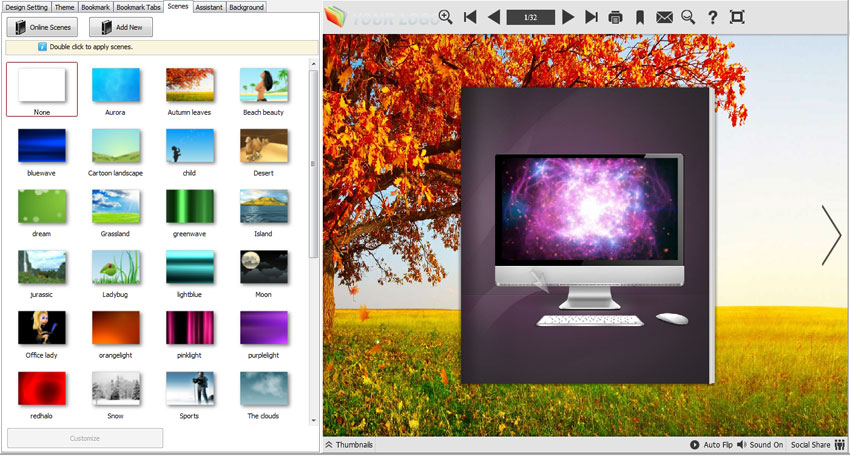Click the print icon in toolbar
Image resolution: width=850 pixels, height=456 pixels.
tap(615, 17)
